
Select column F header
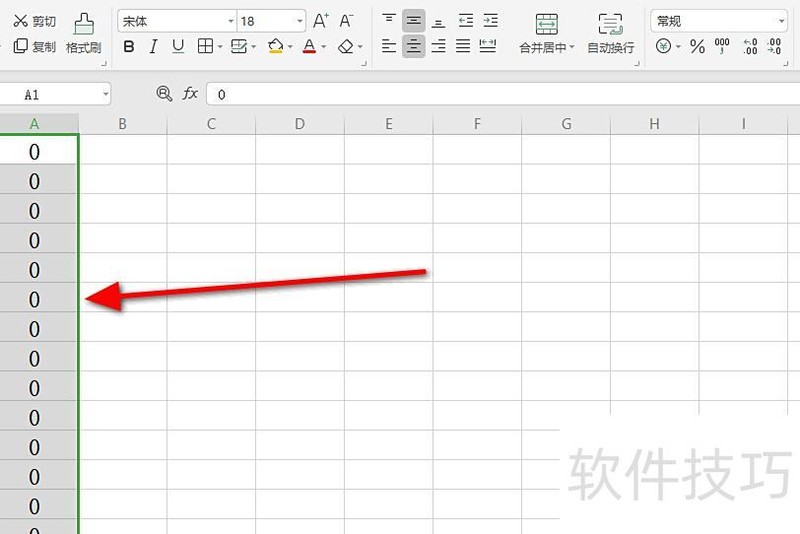(x=477, y=124)
